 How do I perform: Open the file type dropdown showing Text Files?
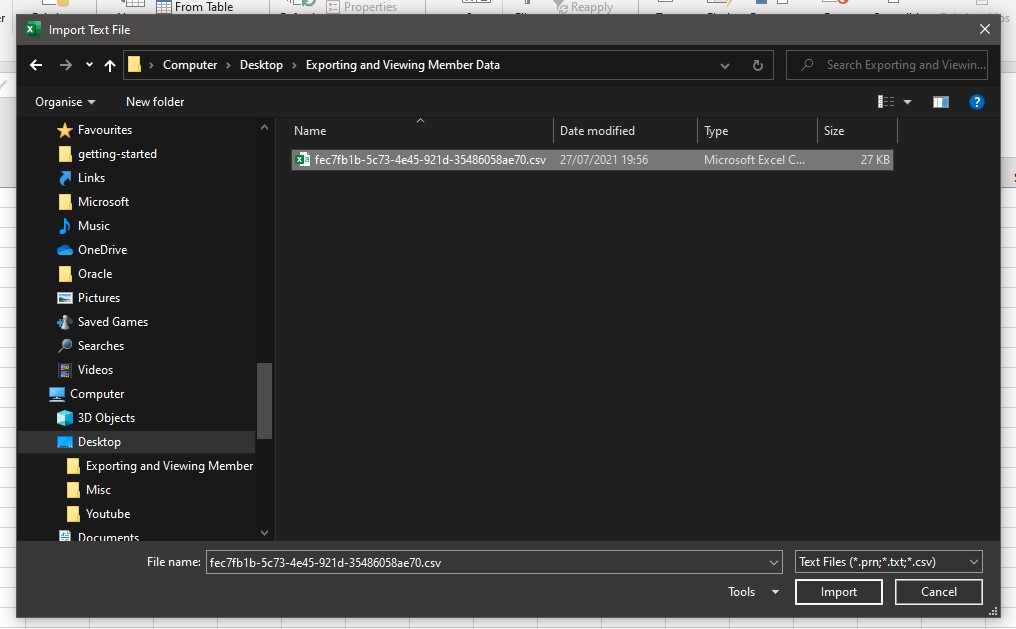(884, 561)
